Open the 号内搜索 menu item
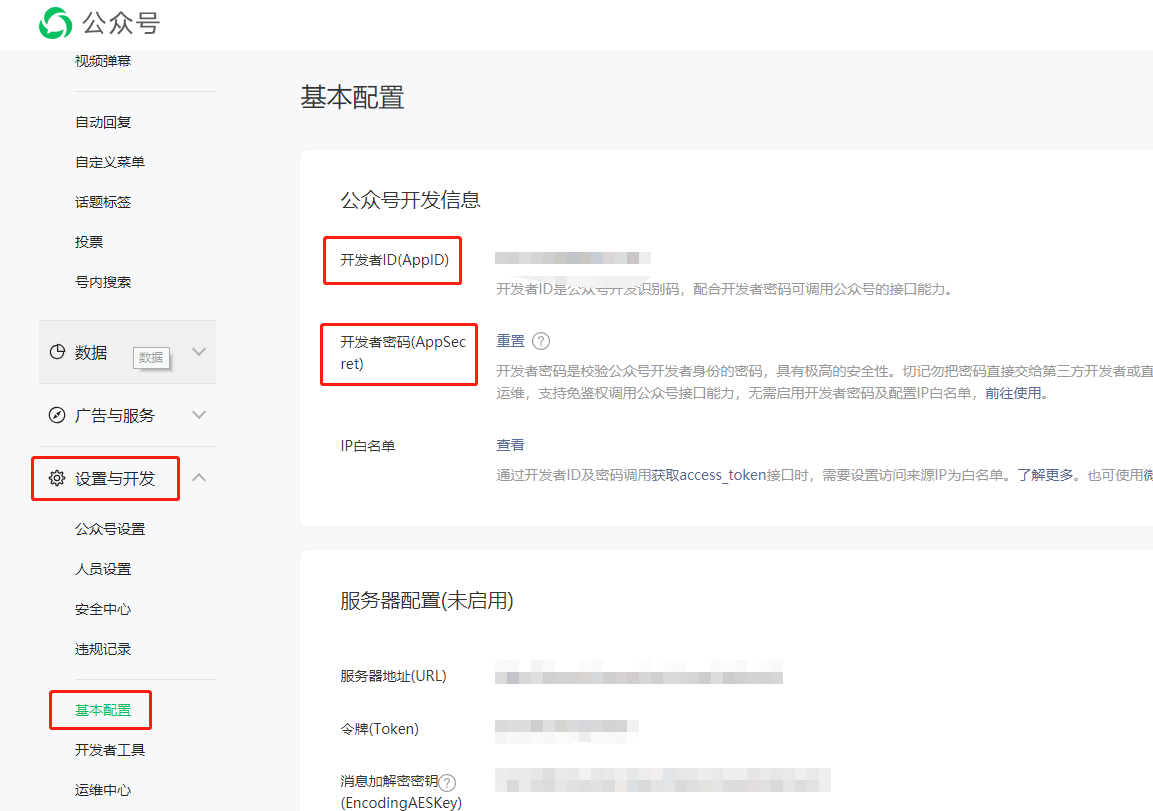Screen dimensions: 1153x811 pos(103,282)
